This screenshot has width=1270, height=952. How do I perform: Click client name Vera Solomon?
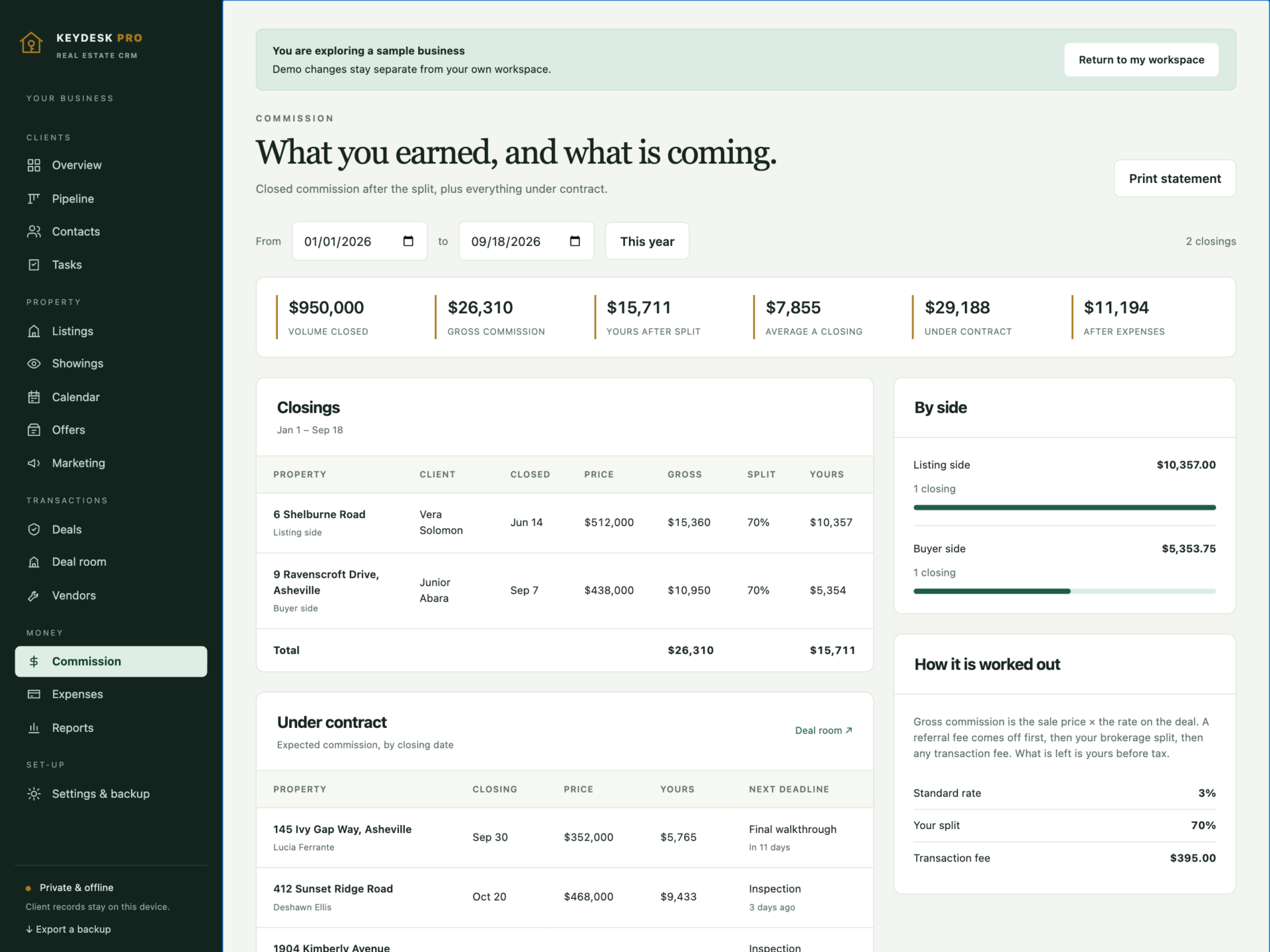(x=441, y=522)
